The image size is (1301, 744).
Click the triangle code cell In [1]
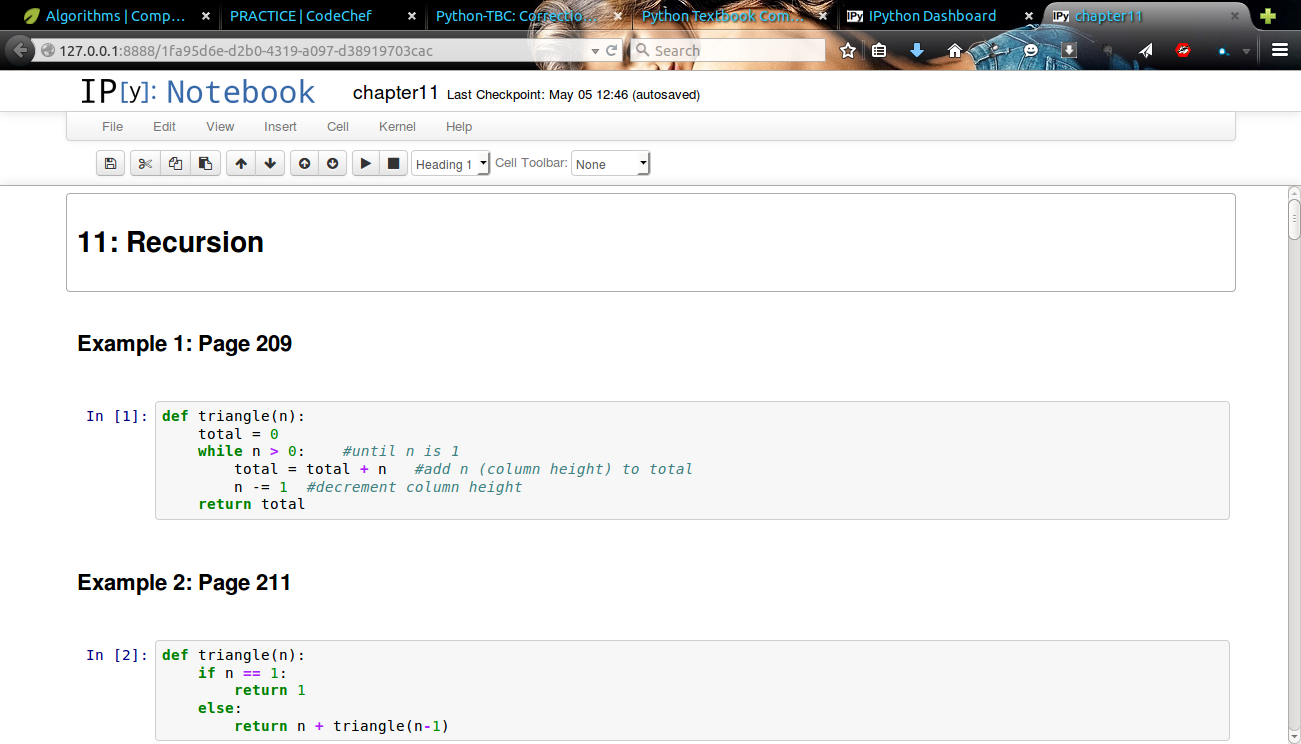pos(691,460)
